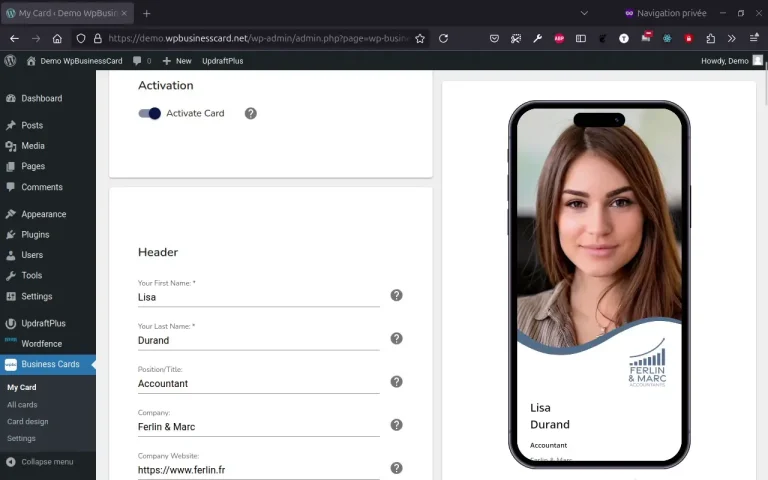Viewport: 768px width, 480px height.
Task: Click the site security padlock icon
Action: 98,38
